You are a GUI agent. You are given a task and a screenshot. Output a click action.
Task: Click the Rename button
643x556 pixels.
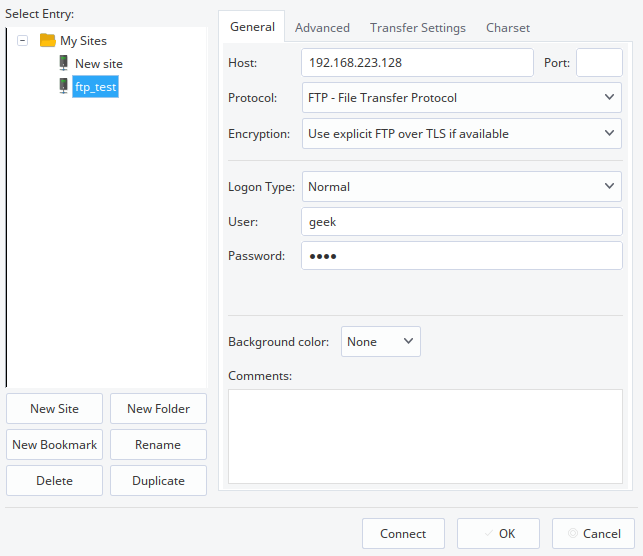pos(158,444)
